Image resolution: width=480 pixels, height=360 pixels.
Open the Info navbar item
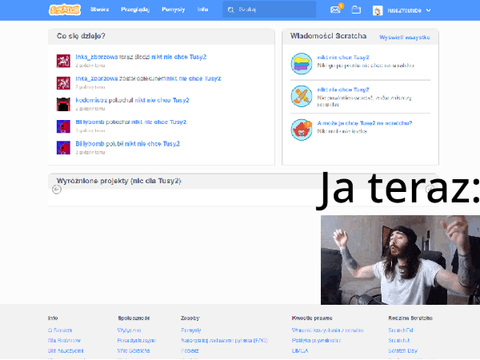[x=202, y=9]
